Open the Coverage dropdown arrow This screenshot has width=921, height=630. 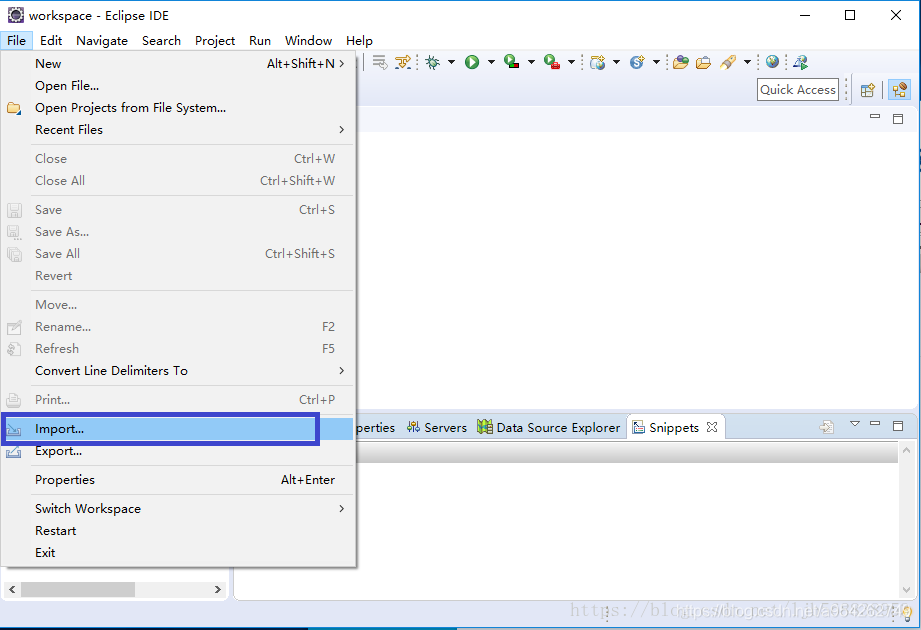click(531, 62)
